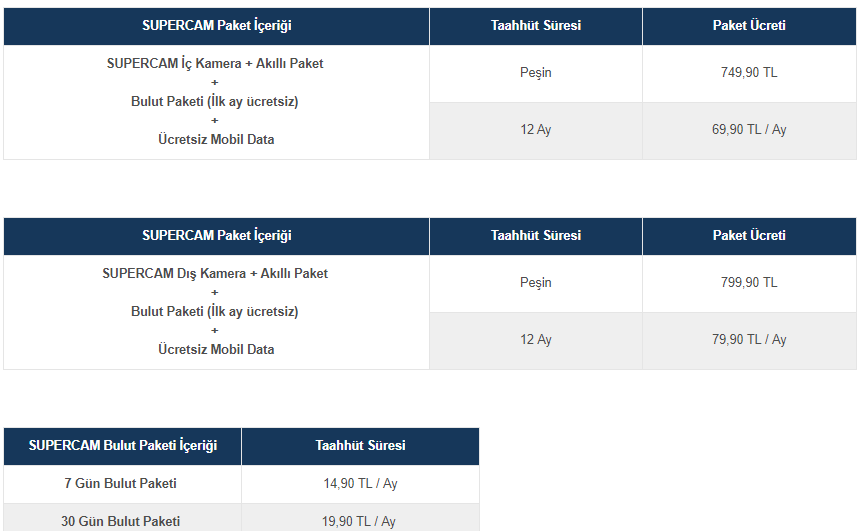The width and height of the screenshot is (863, 531).
Task: Select the 749,90 TL price cell
Action: coord(749,73)
